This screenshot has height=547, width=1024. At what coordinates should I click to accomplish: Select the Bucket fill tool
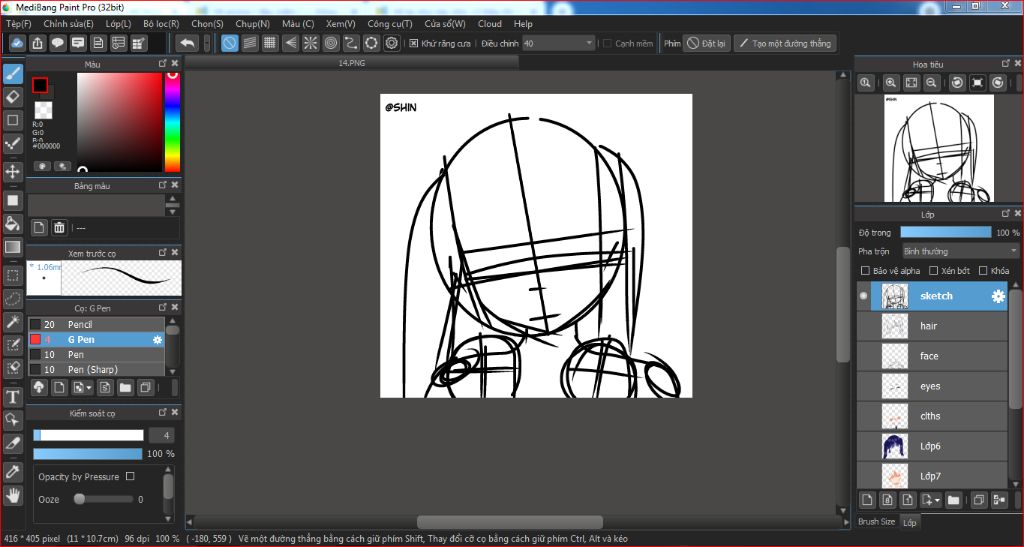point(13,222)
